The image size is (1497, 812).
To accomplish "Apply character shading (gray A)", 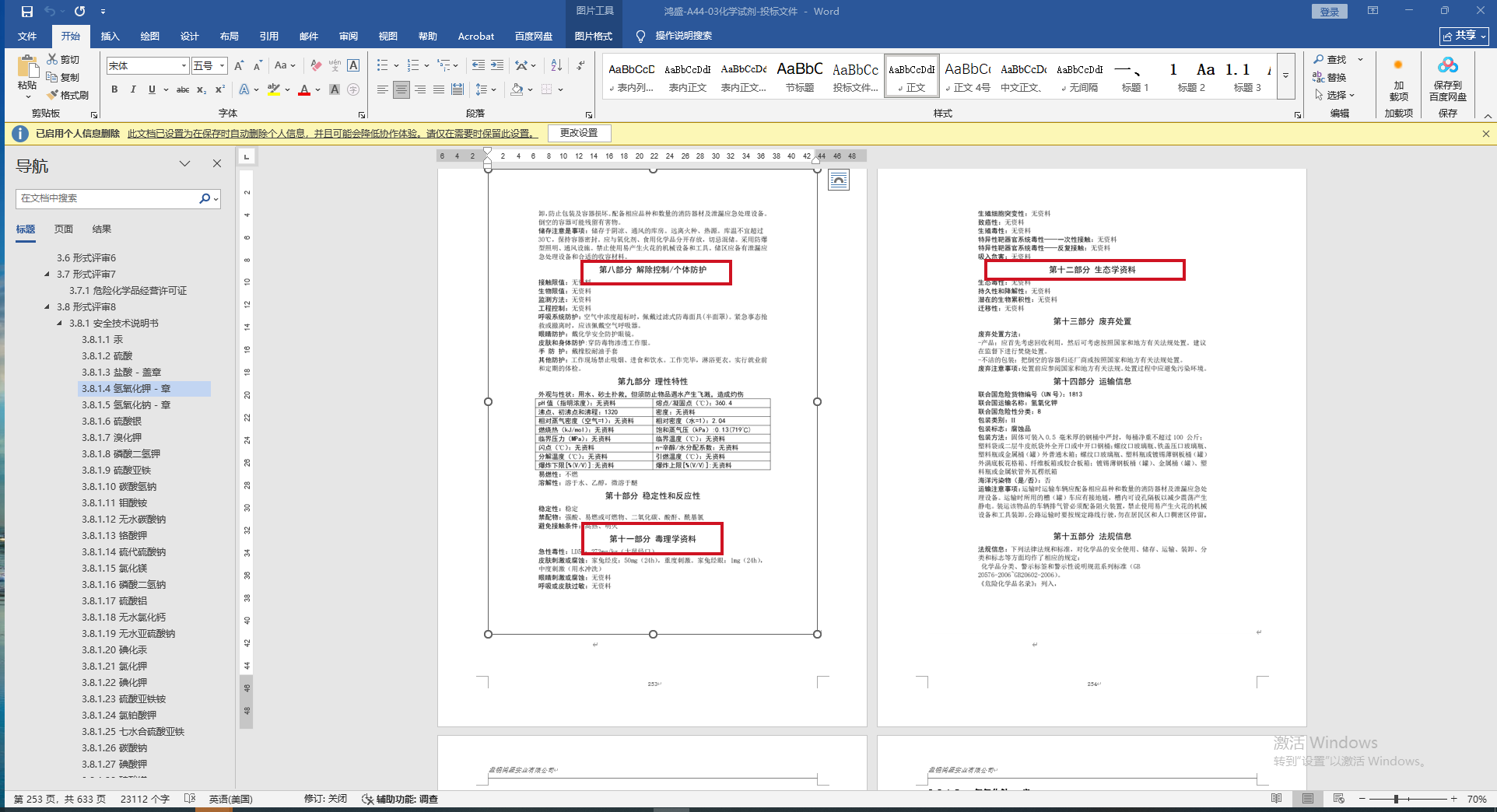I will [x=335, y=89].
